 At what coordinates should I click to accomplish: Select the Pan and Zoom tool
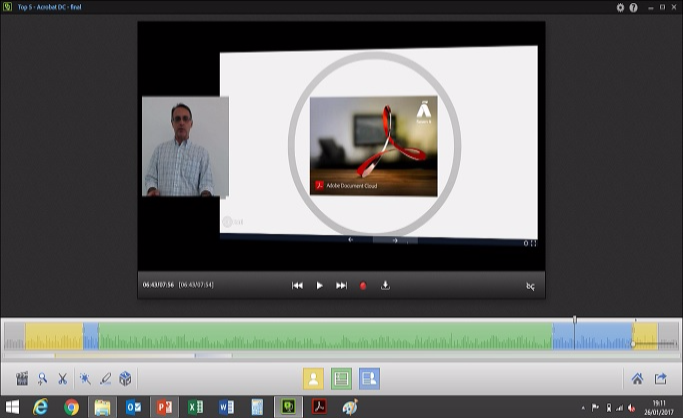42,378
